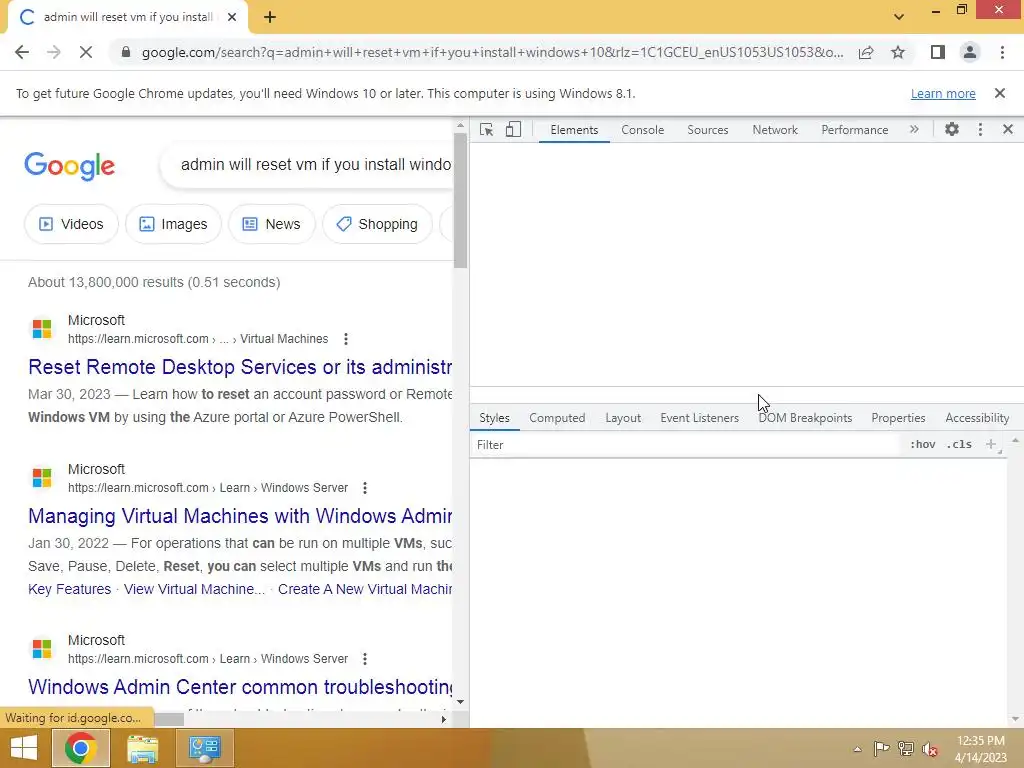1024x768 pixels.
Task: Open Managing Virtual Machines with Windows Admin result
Action: coord(240,516)
